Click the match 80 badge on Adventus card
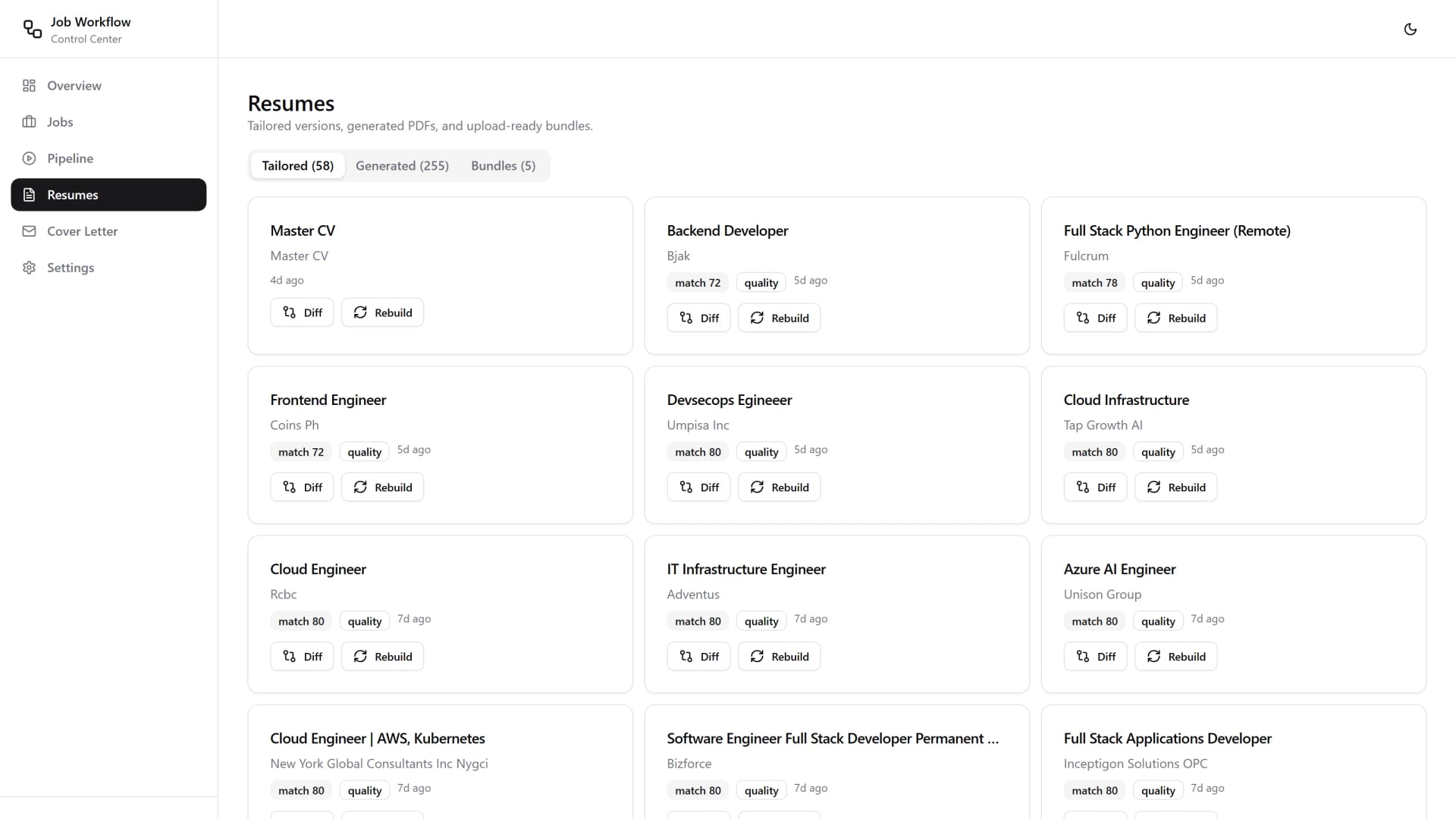Viewport: 1456px width, 819px height. [x=698, y=621]
